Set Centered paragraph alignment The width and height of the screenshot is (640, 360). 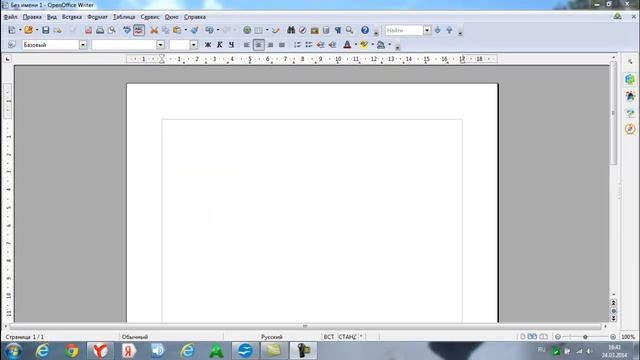pyautogui.click(x=258, y=45)
